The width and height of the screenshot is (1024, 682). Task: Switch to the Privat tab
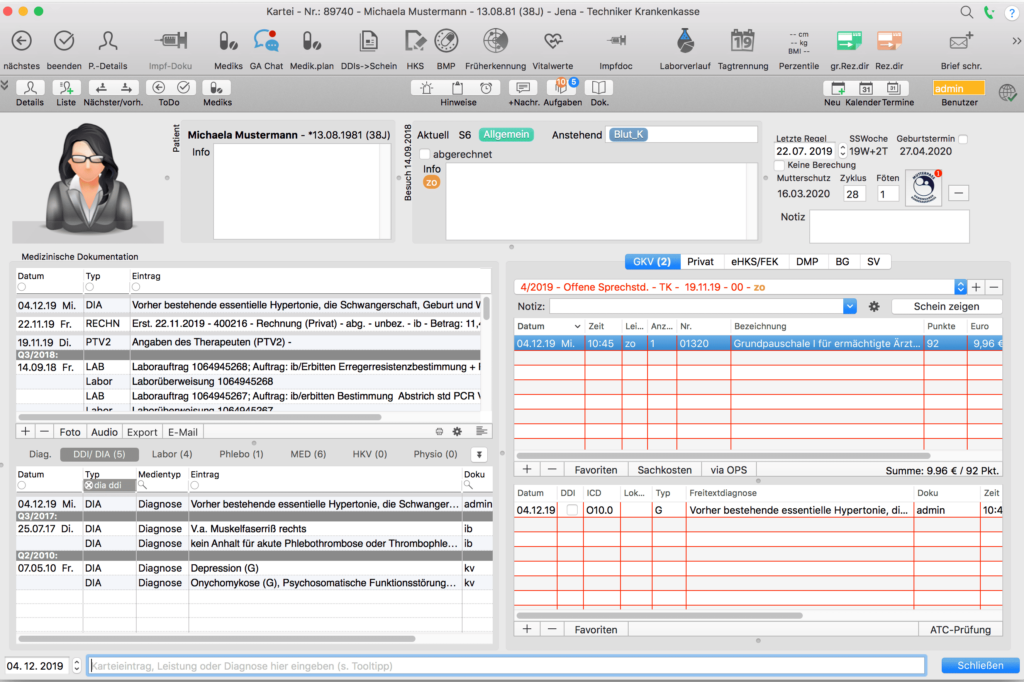(x=700, y=261)
